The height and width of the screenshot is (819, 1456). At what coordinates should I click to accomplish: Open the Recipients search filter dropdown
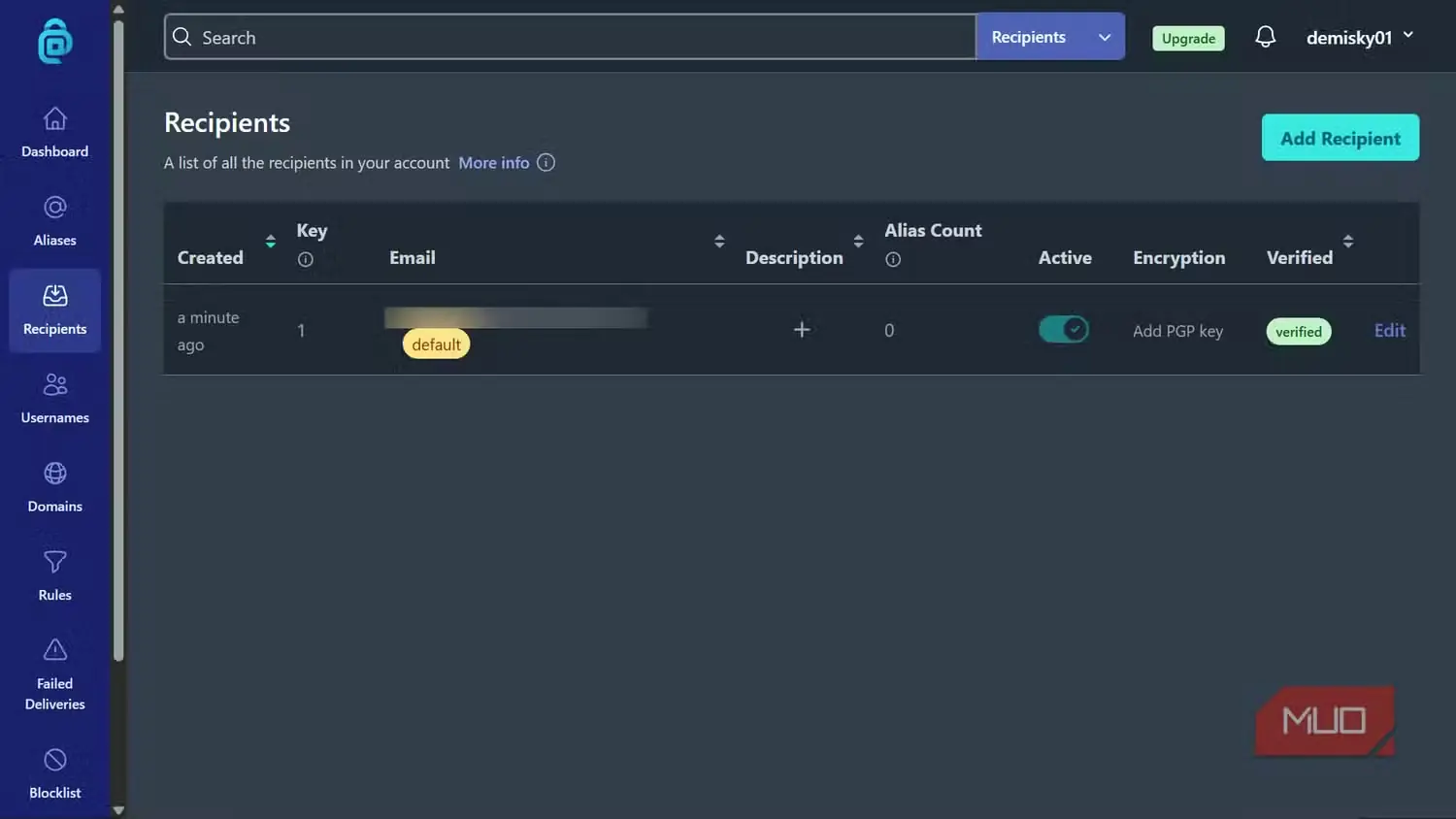1050,37
